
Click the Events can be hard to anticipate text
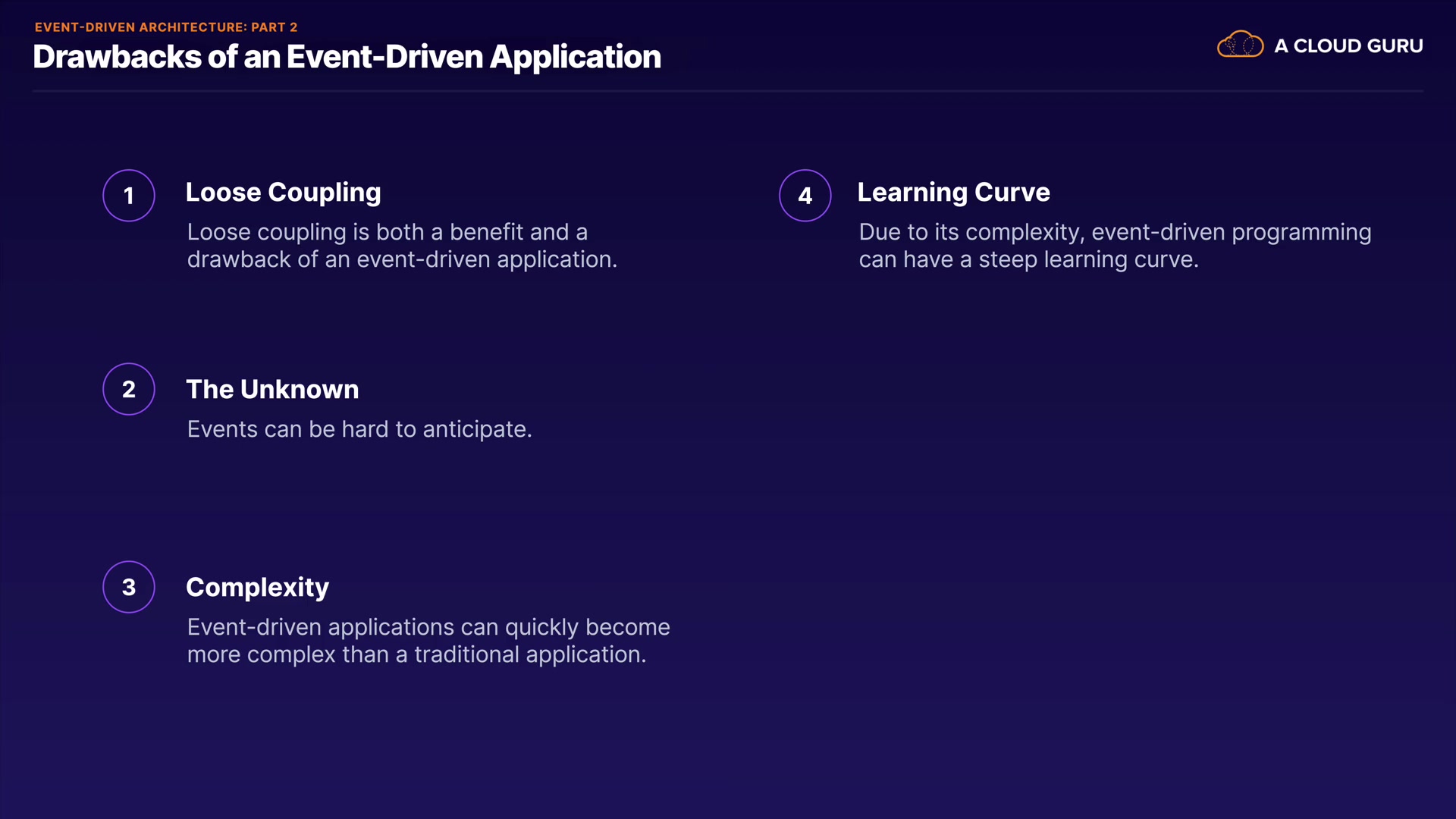pos(359,429)
